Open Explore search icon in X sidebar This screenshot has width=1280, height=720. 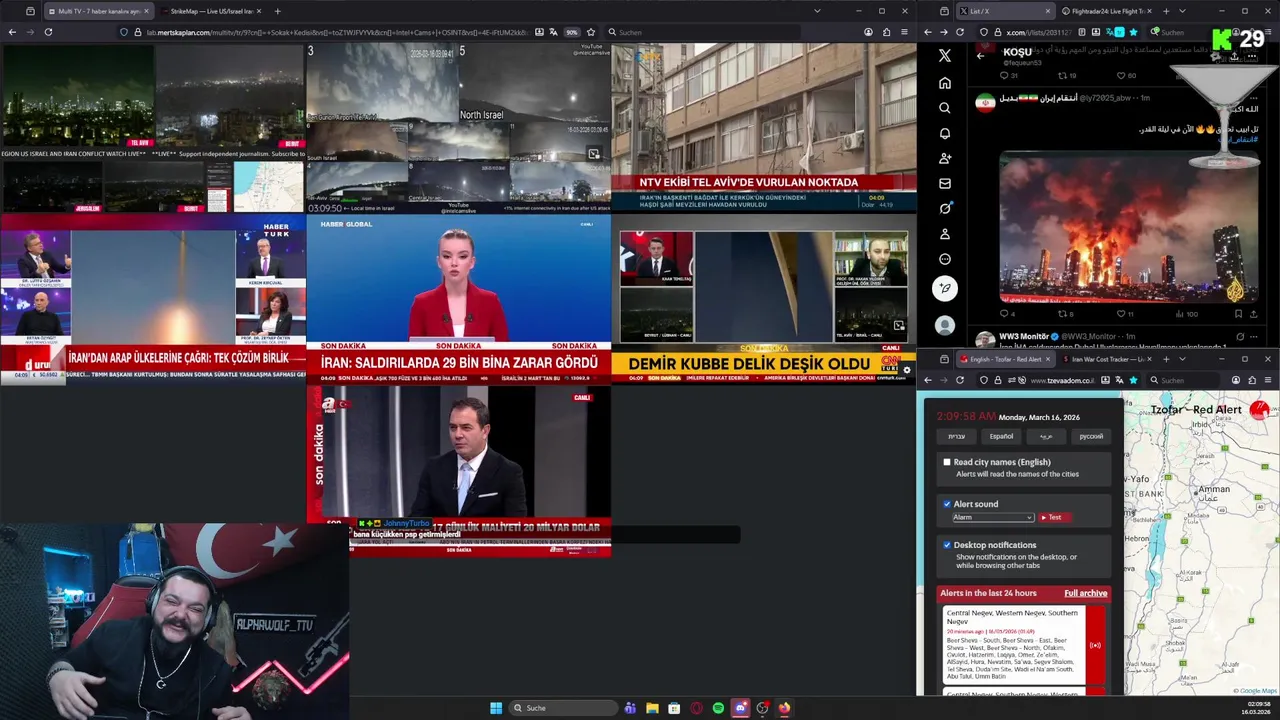tap(945, 108)
